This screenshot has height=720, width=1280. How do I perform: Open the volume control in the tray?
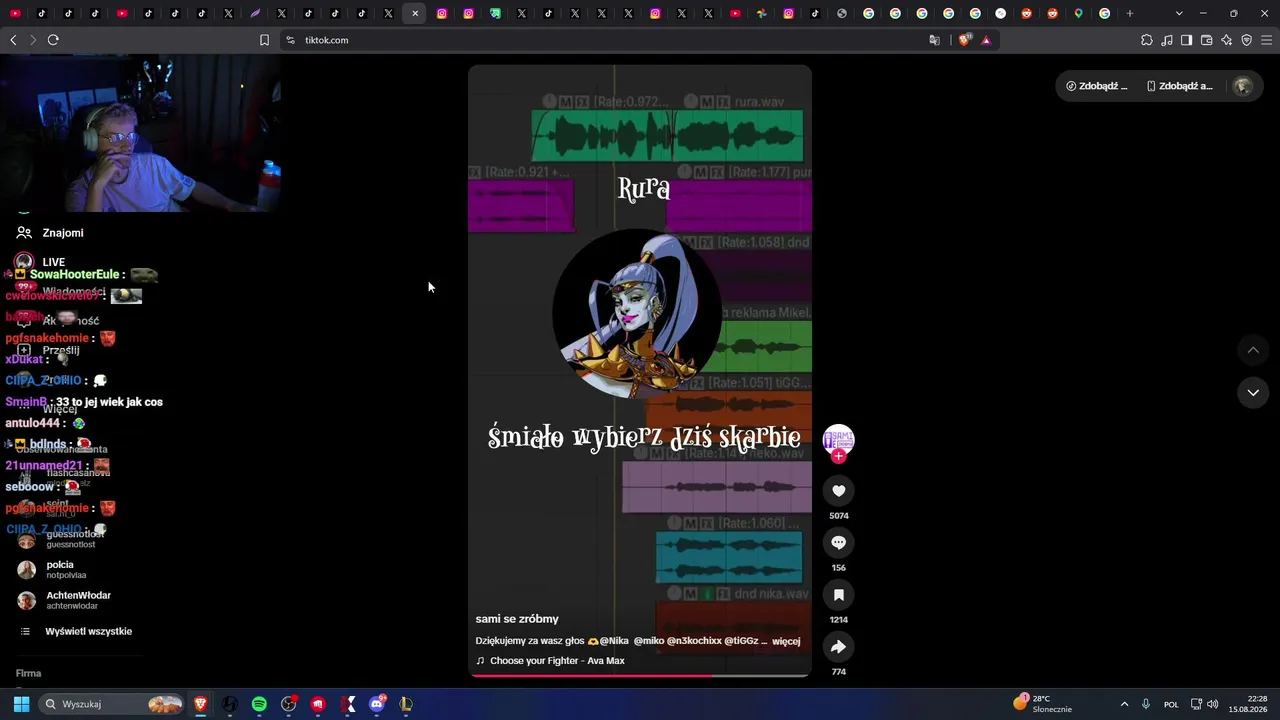coord(1213,704)
